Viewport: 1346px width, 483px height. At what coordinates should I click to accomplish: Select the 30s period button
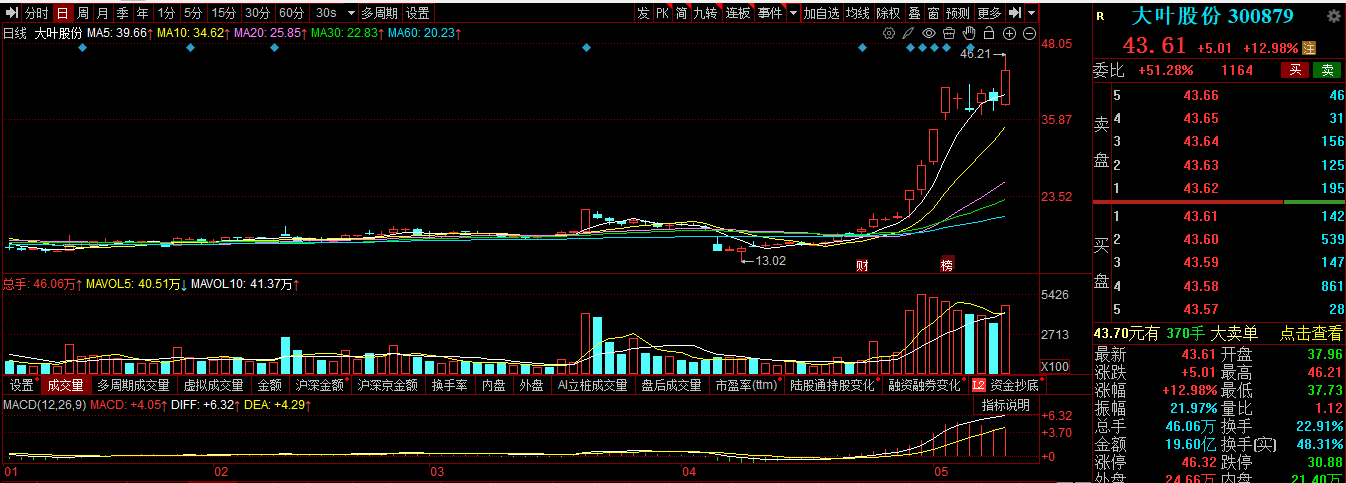pyautogui.click(x=326, y=13)
